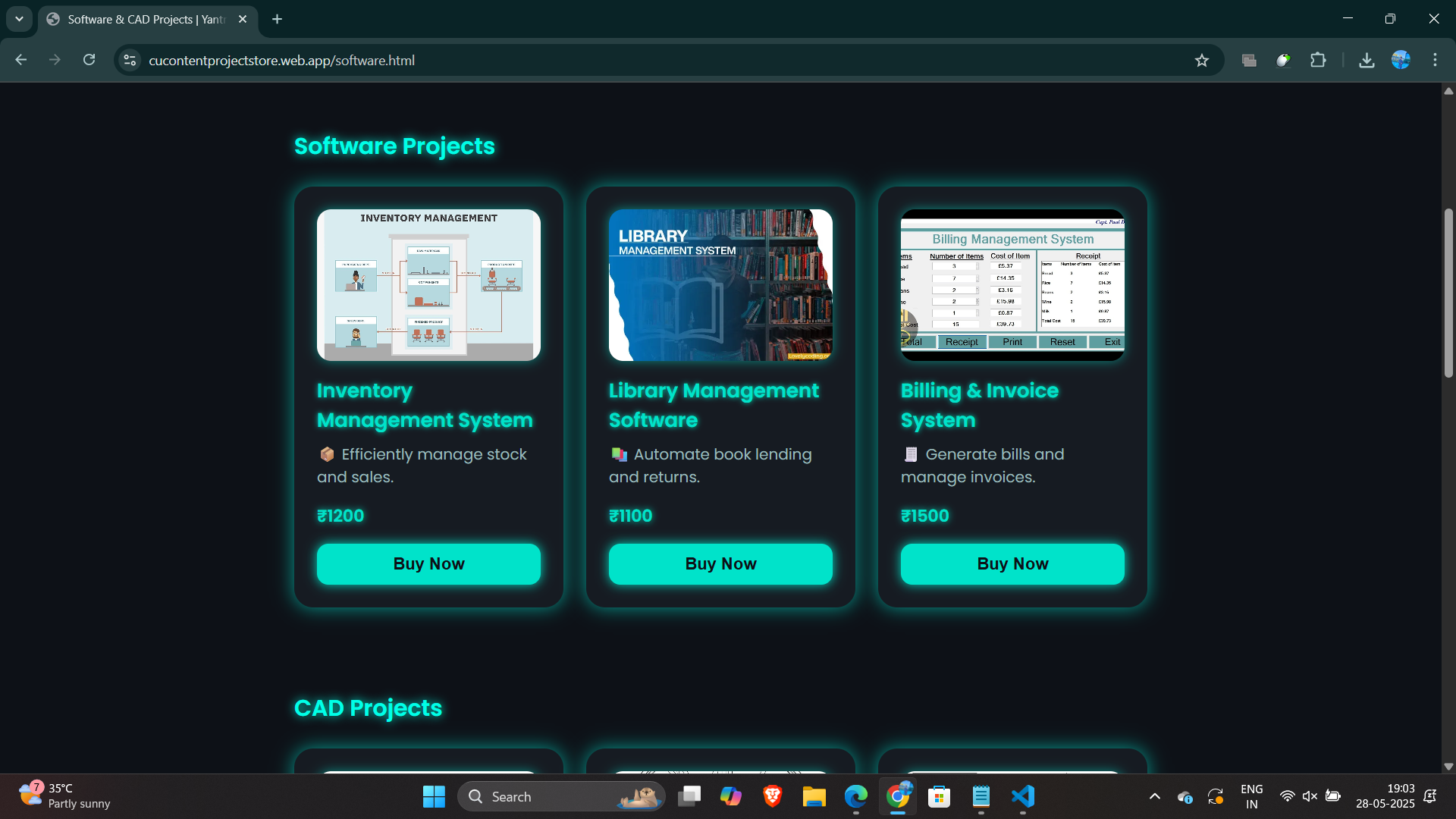
Task: Toggle the muted volume icon in tray
Action: [1310, 796]
